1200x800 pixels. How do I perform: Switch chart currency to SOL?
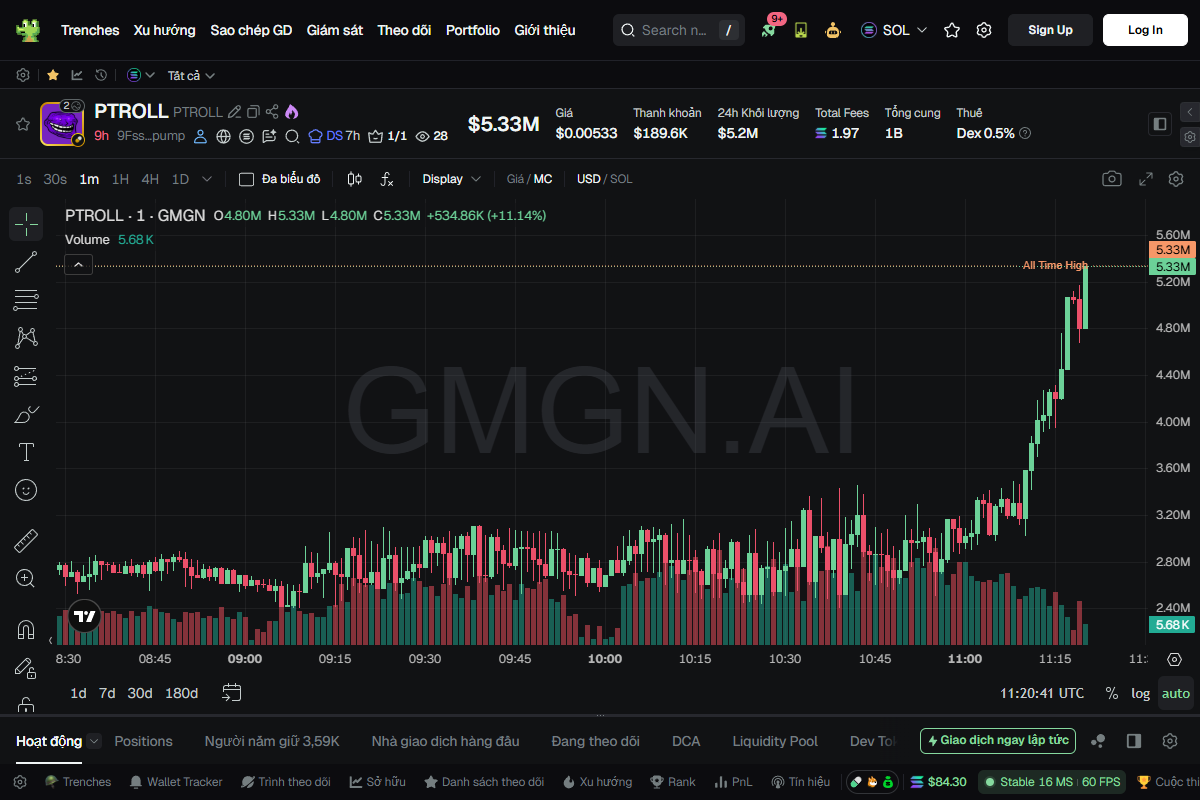(x=621, y=179)
